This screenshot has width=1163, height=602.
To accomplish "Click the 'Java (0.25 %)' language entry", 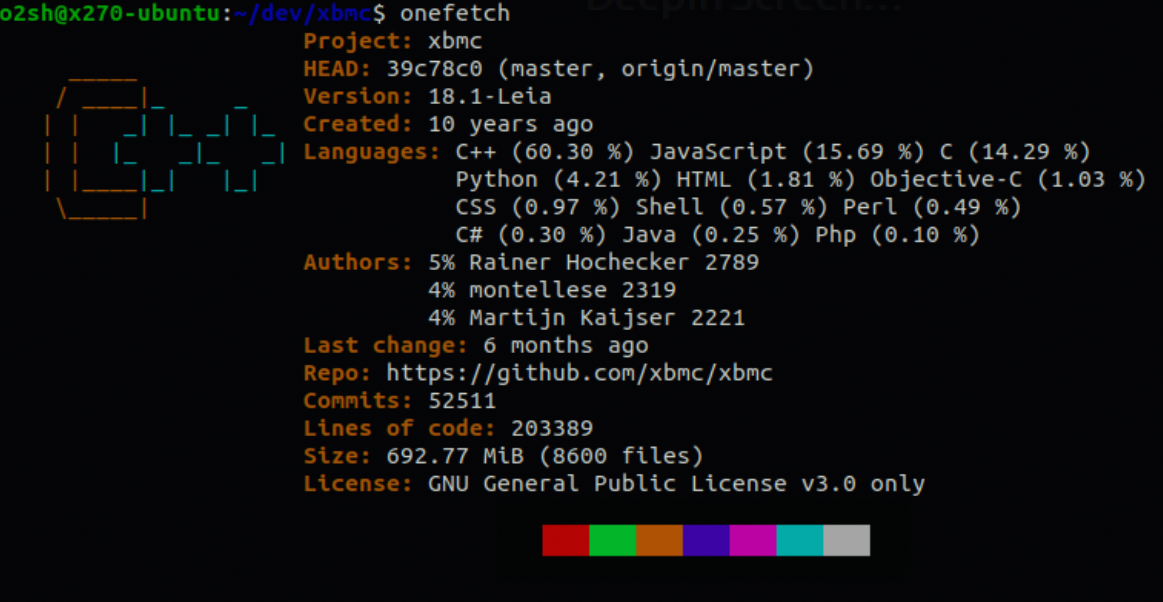I will click(x=711, y=236).
